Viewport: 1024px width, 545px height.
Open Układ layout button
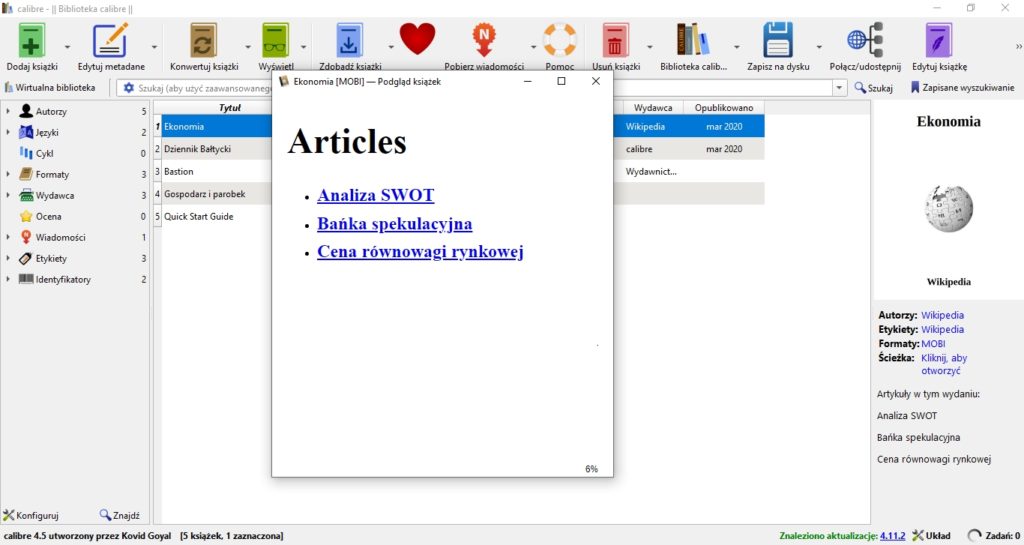point(931,536)
